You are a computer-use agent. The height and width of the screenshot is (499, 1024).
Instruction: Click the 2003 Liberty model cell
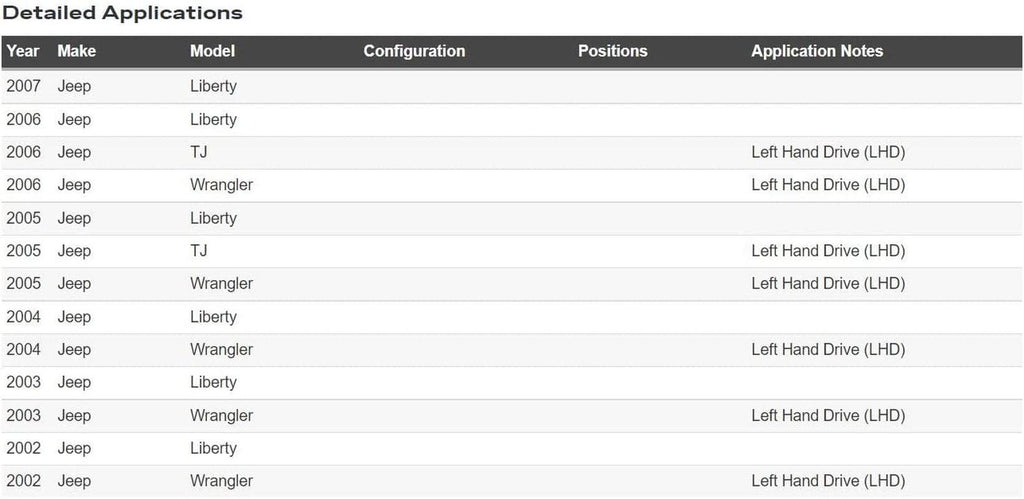click(x=213, y=382)
